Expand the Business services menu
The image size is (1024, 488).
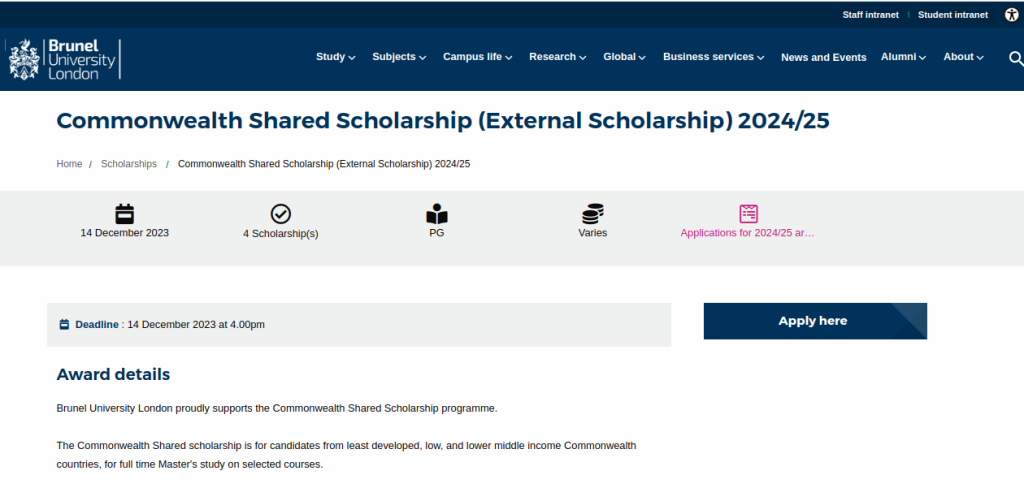point(713,57)
